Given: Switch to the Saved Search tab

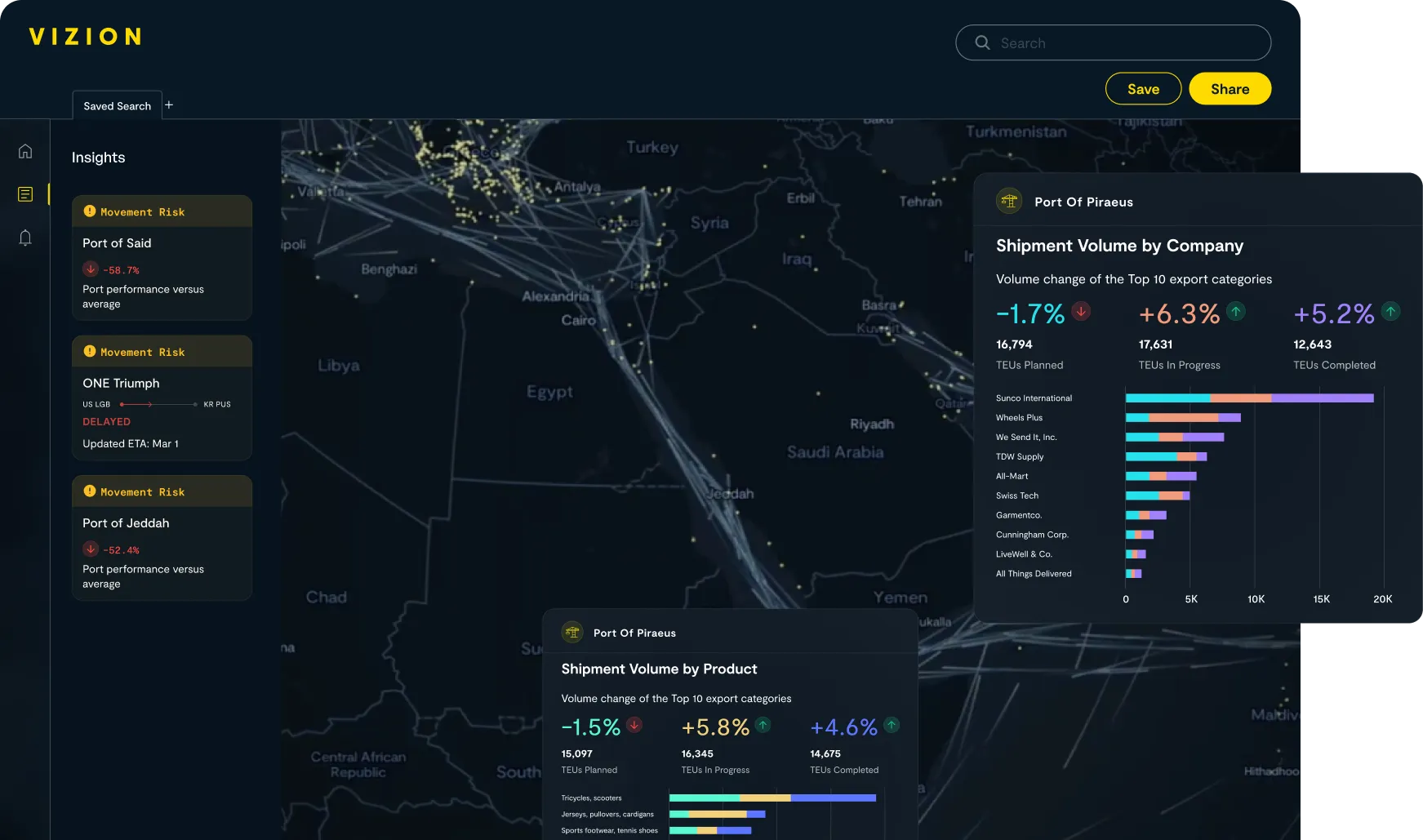Looking at the screenshot, I should (117, 105).
